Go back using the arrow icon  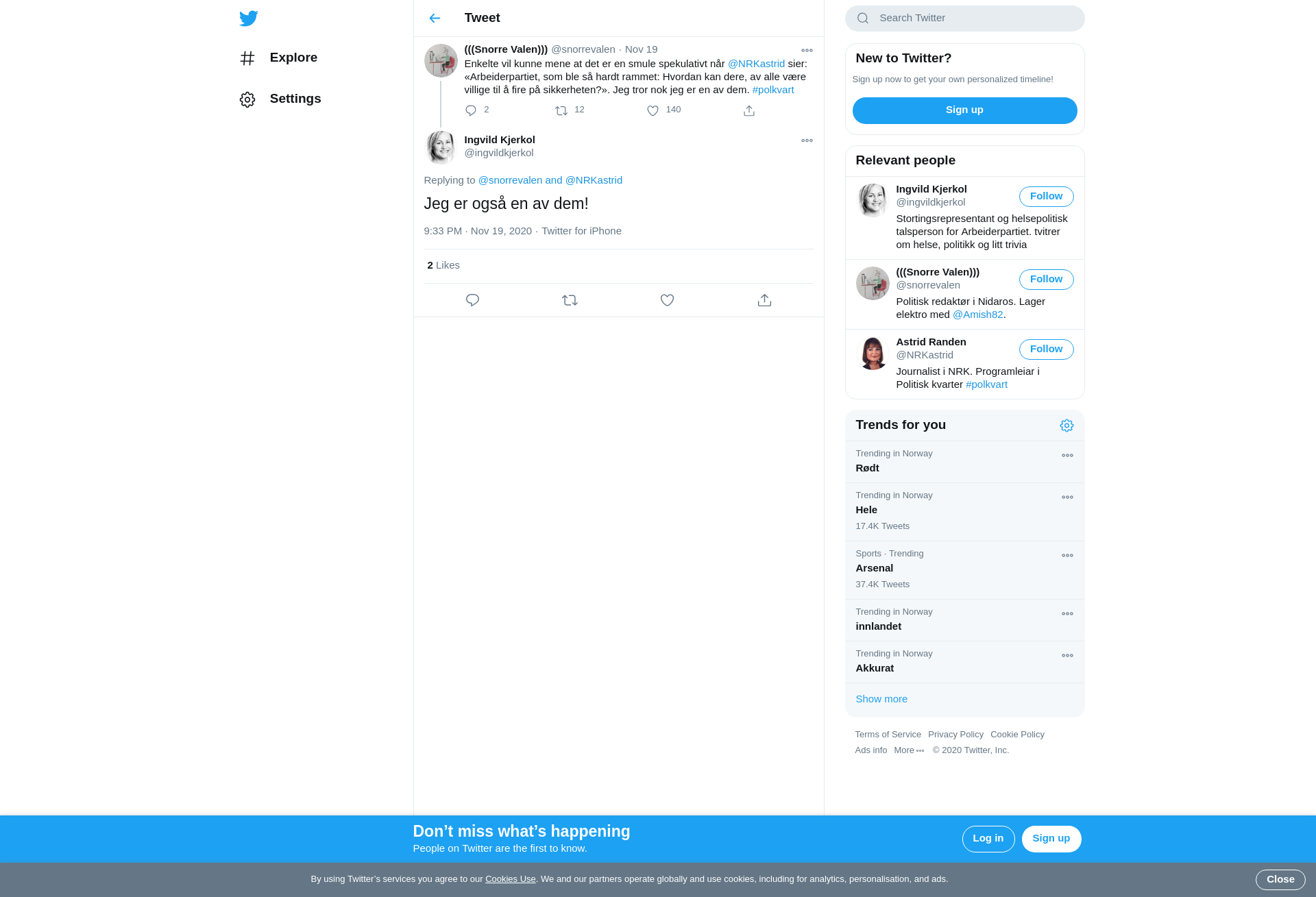[435, 19]
